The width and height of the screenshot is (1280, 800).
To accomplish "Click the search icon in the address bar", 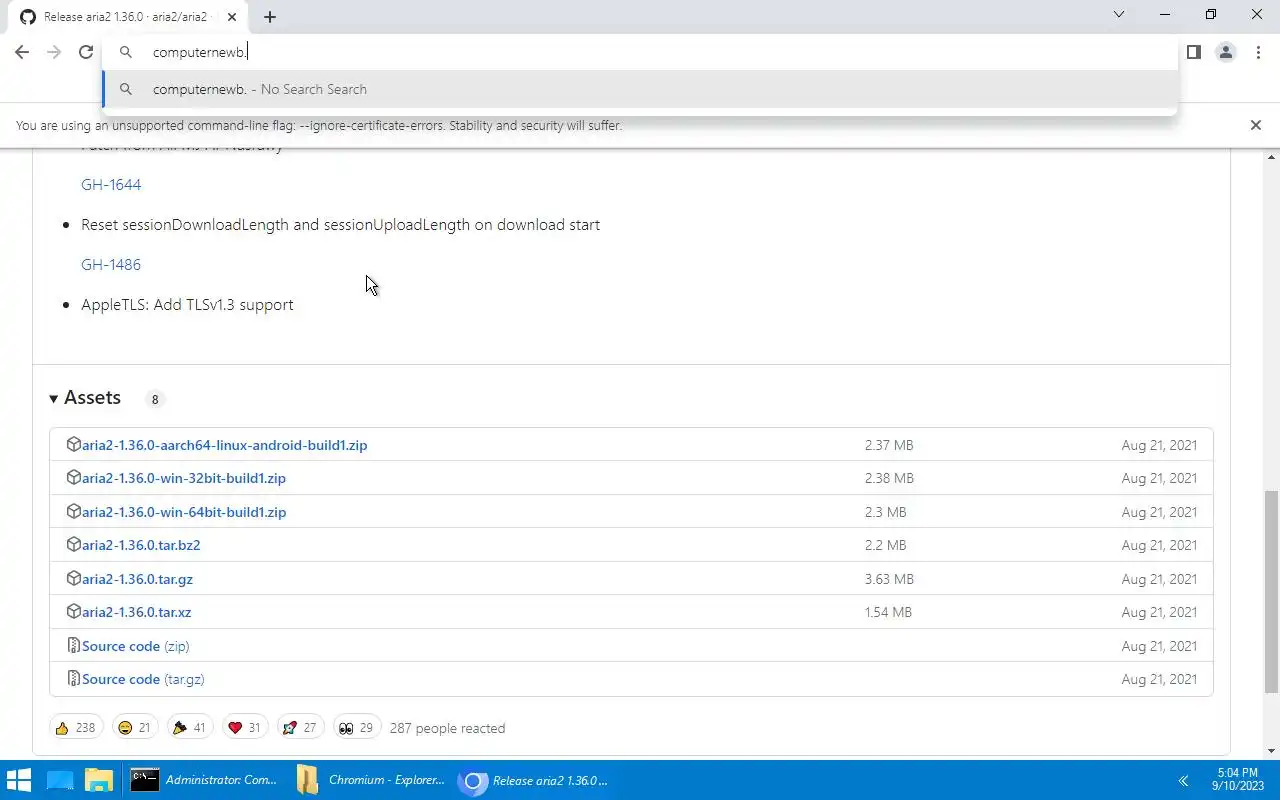I will tap(126, 52).
